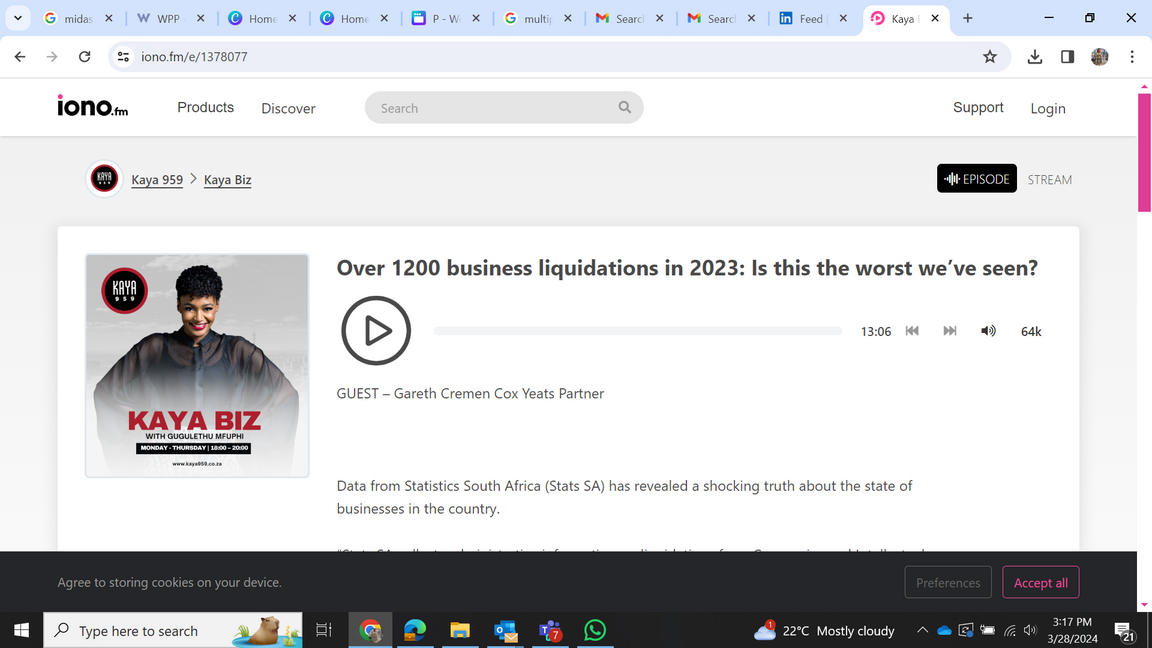The image size is (1152, 648).
Task: Open a new browser tab
Action: [x=968, y=18]
